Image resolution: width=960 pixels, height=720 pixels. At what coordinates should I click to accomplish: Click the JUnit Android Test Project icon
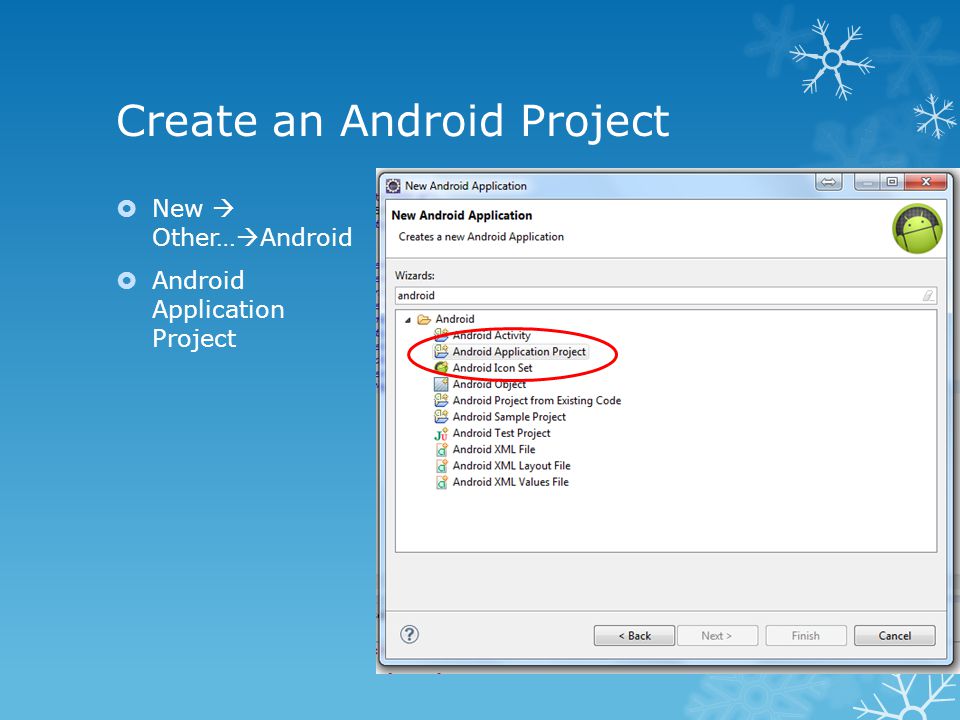click(x=441, y=433)
